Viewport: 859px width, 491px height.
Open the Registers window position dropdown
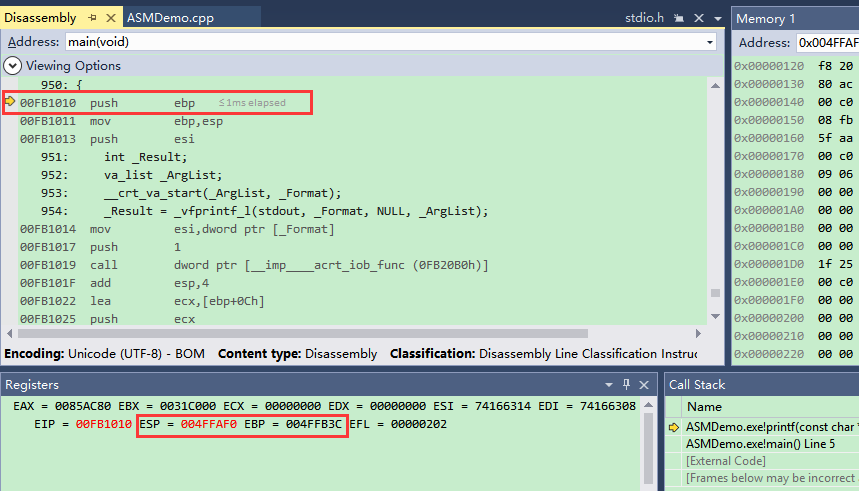click(609, 385)
